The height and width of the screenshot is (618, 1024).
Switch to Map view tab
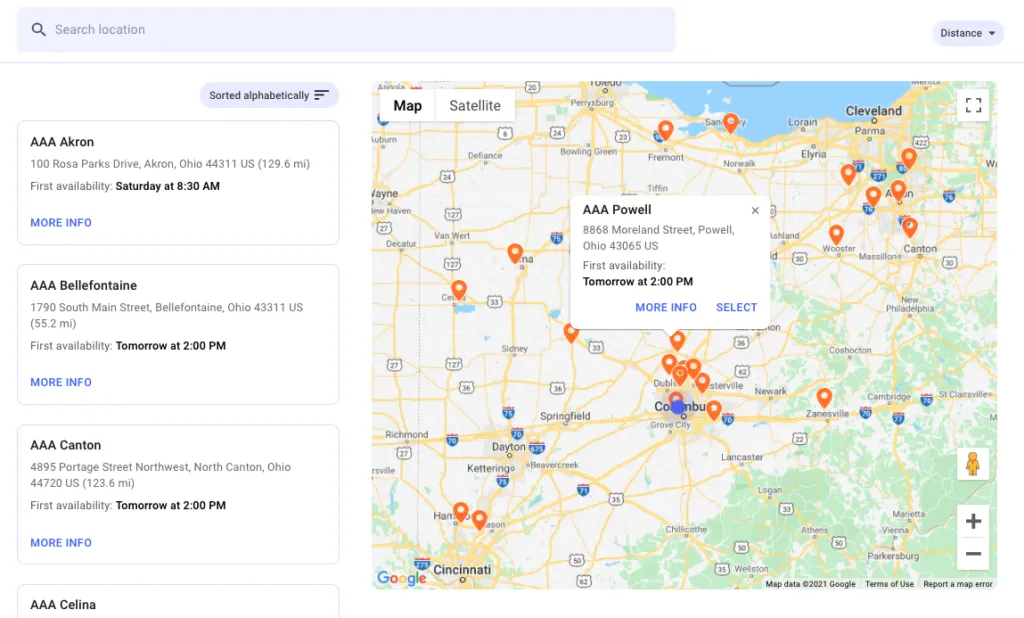(408, 106)
